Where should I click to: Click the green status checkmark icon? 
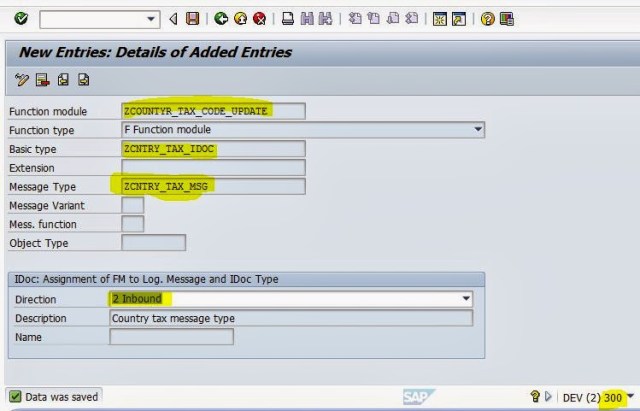click(15, 397)
